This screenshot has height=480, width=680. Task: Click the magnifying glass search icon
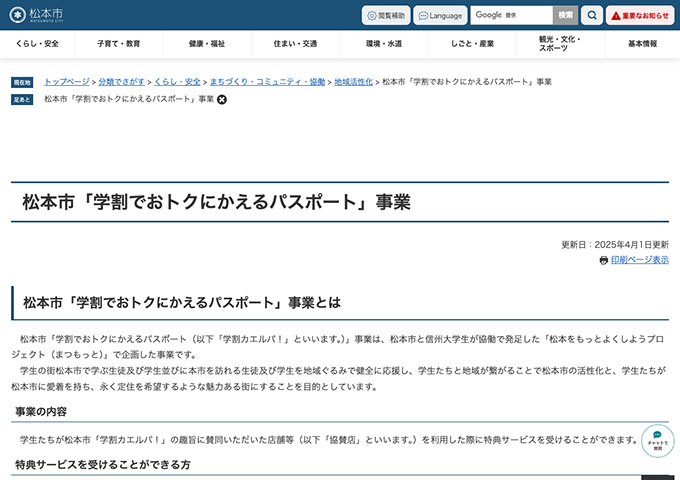[592, 16]
